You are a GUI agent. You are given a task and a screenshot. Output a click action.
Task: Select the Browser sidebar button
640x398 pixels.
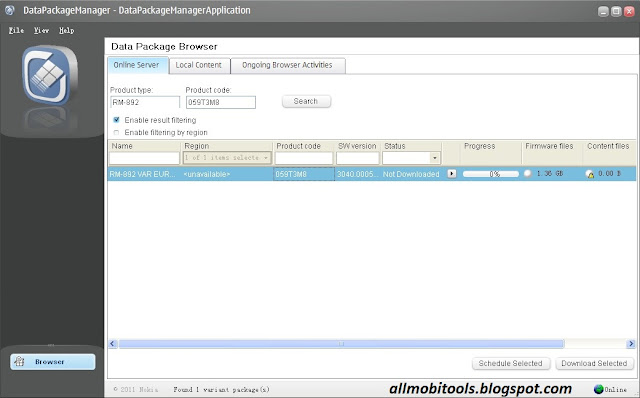click(x=53, y=362)
